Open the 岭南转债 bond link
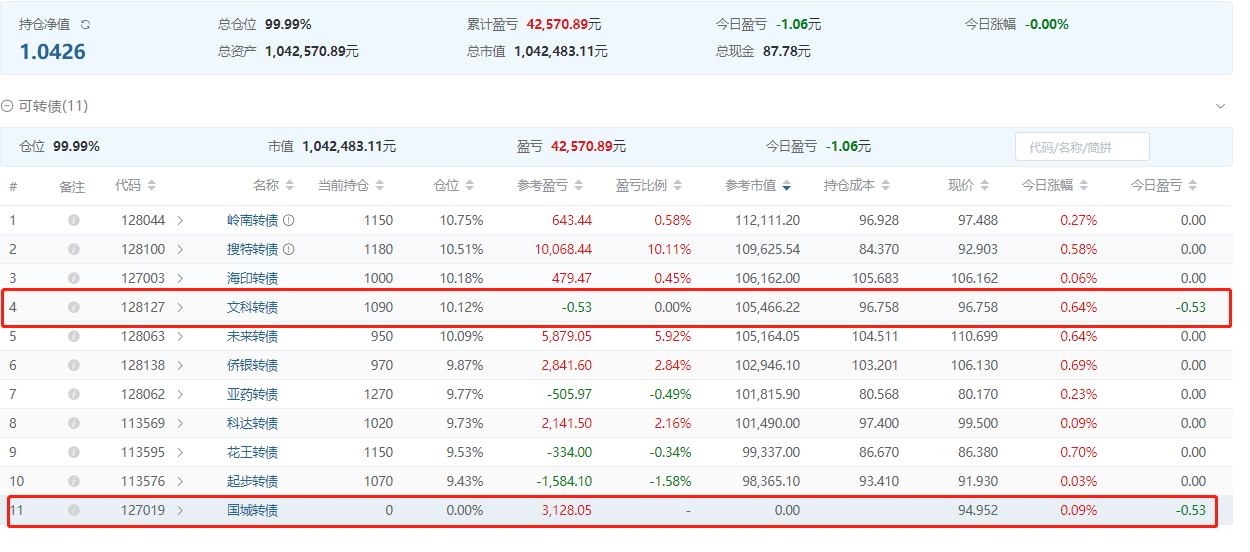Viewport: 1250px width, 552px height. click(x=252, y=220)
